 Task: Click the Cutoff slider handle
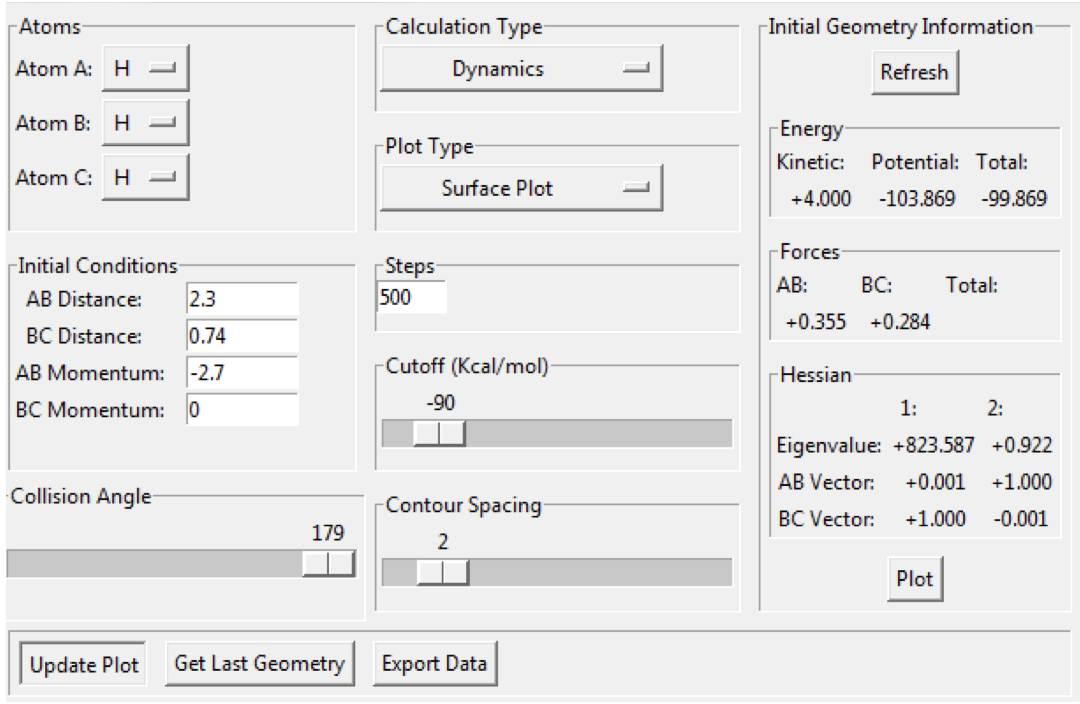(439, 433)
